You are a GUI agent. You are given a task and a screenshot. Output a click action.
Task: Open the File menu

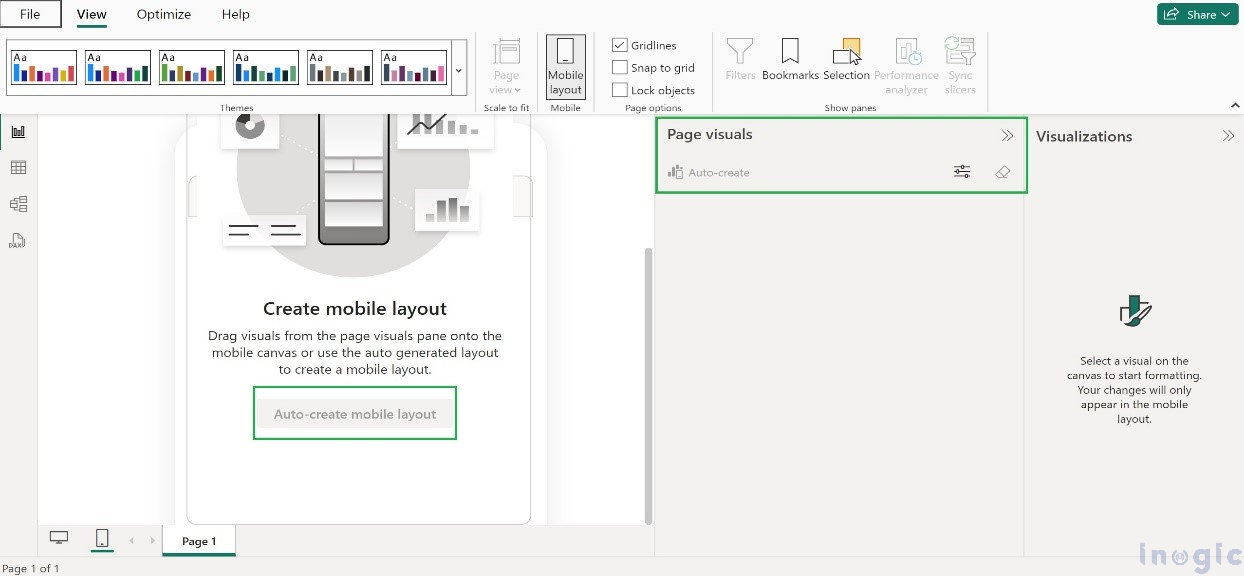click(30, 14)
